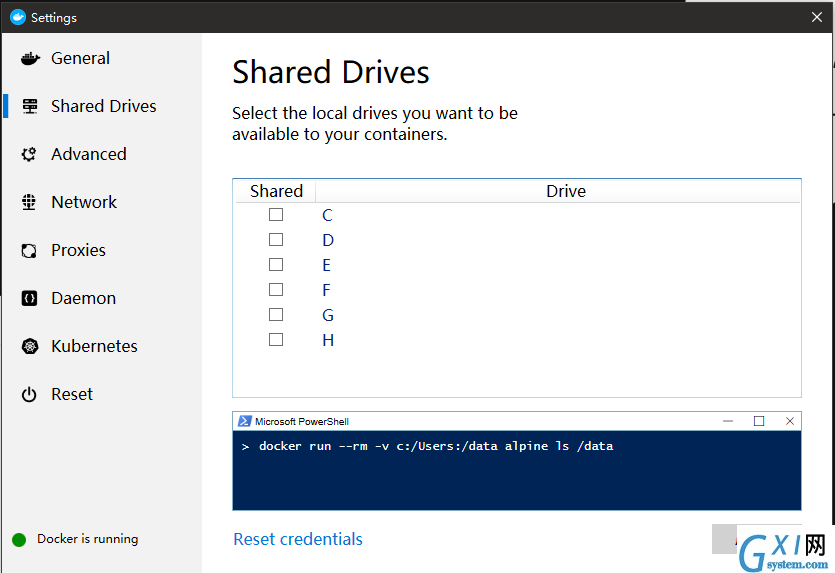
Task: Click the PowerShell sample minimize button
Action: [728, 421]
